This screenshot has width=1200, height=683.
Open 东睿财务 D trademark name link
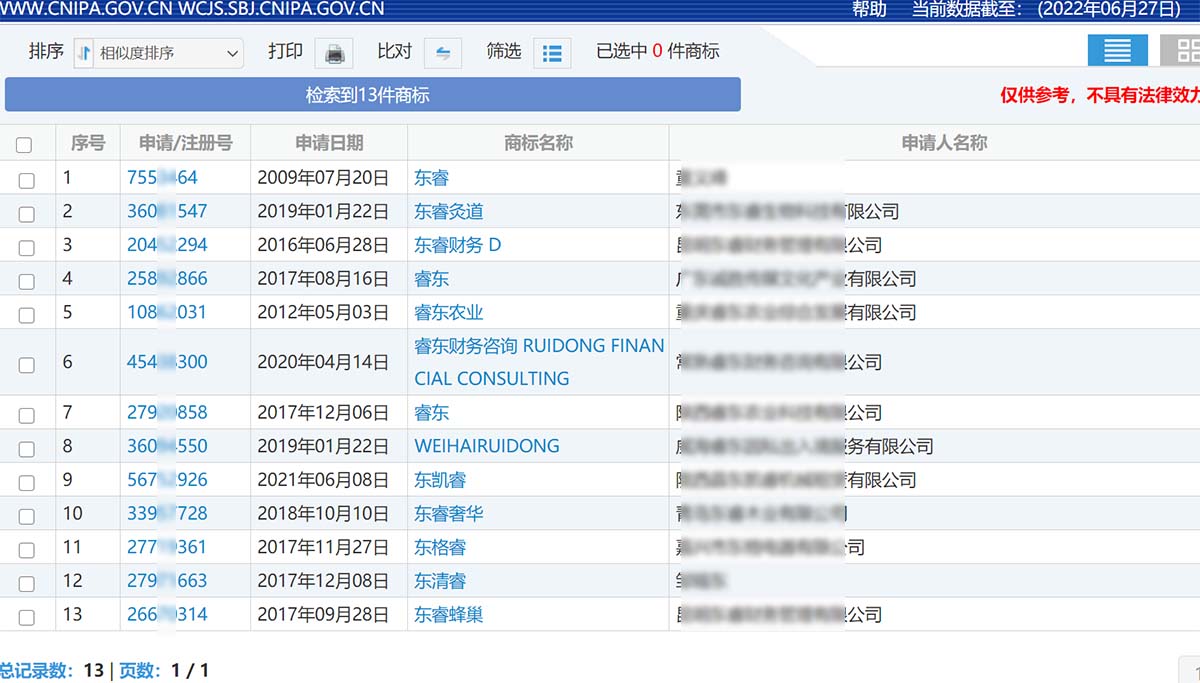coord(457,245)
